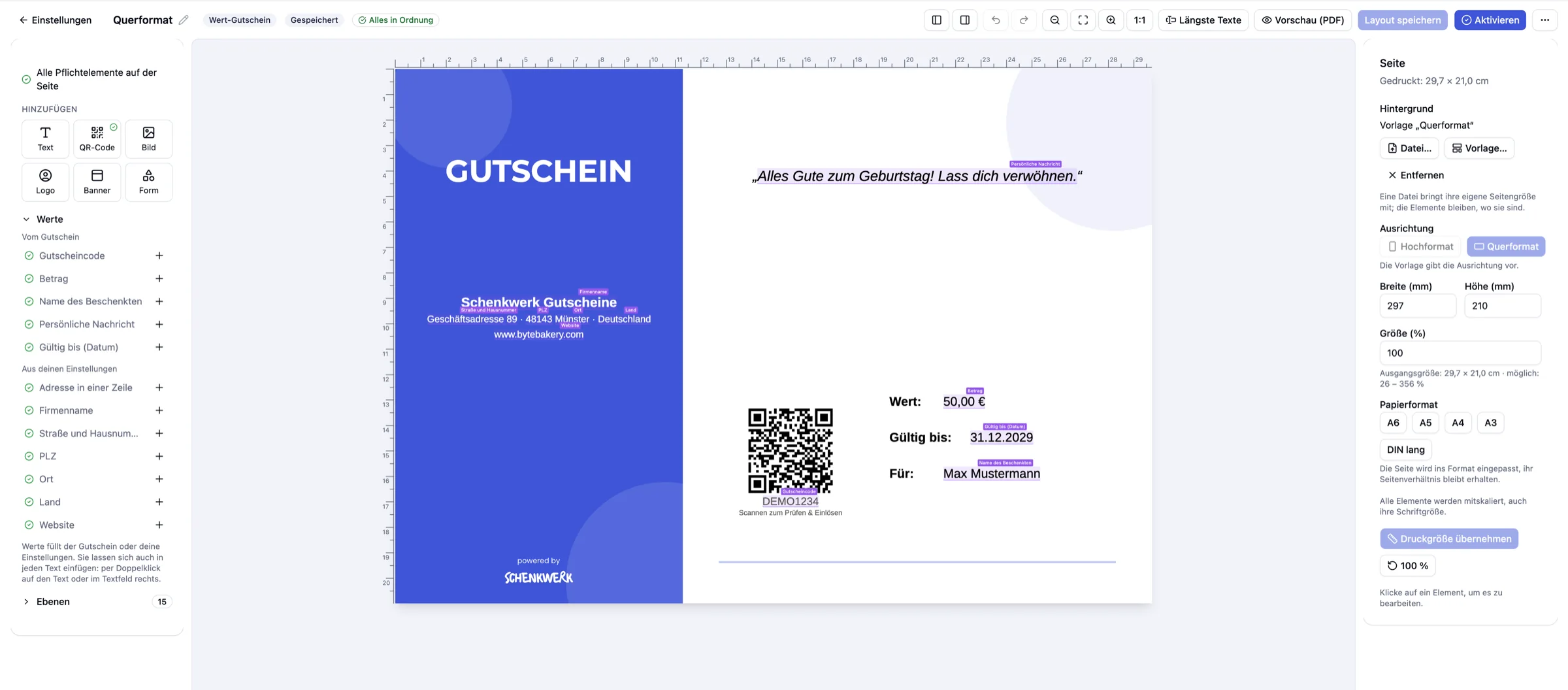Image resolution: width=1568 pixels, height=690 pixels.
Task: Add Ort value with plus
Action: click(159, 479)
